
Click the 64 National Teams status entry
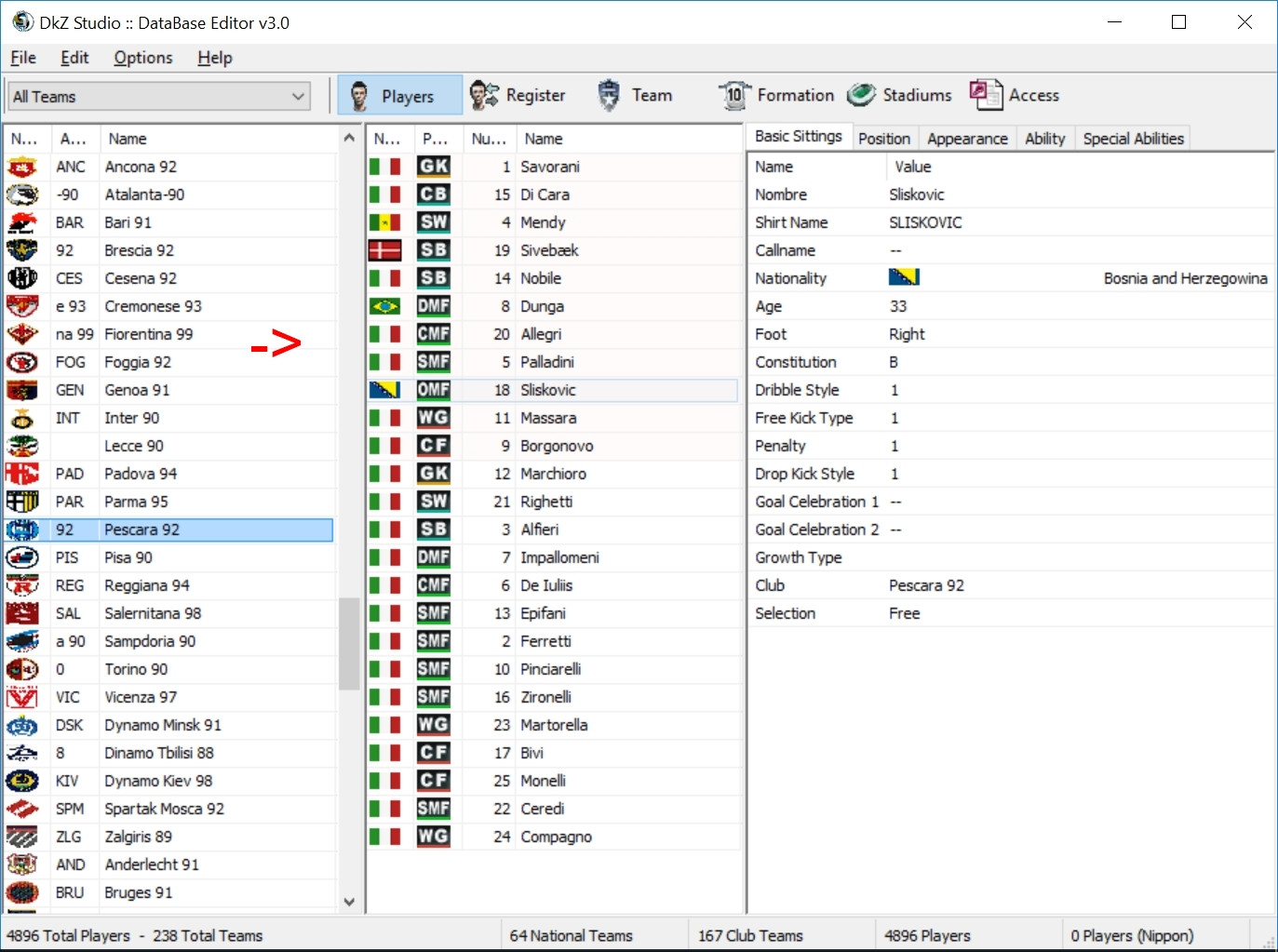coord(571,936)
